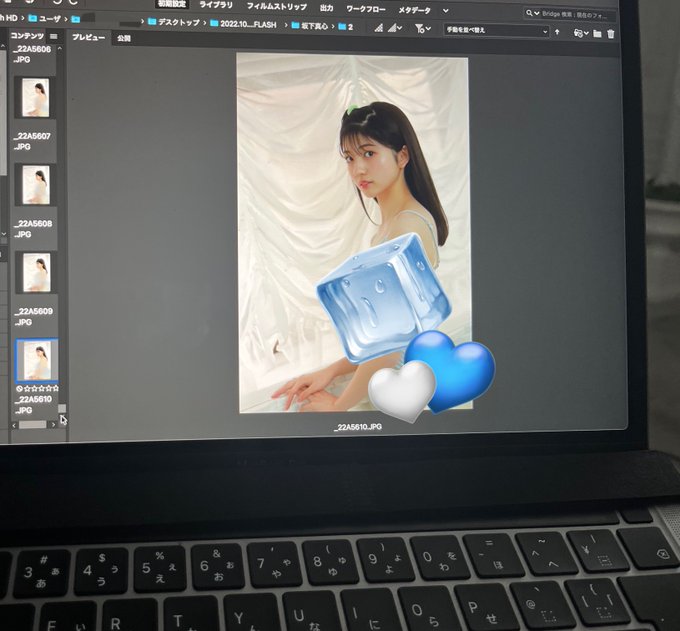Viewport: 680px width, 631px height.
Task: Click the デスクトップ folder icon in path
Action: pyautogui.click(x=152, y=21)
